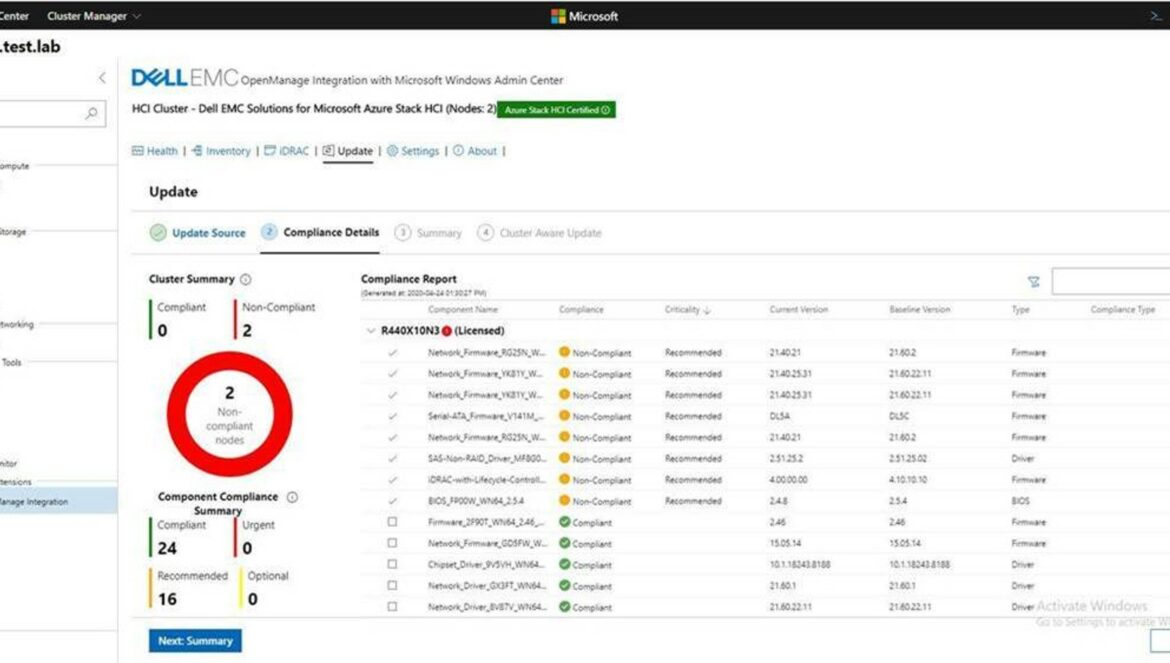Click the Chipset_Driver_9V5VH_WN64 component name
The height and width of the screenshot is (663, 1170).
[x=487, y=565]
